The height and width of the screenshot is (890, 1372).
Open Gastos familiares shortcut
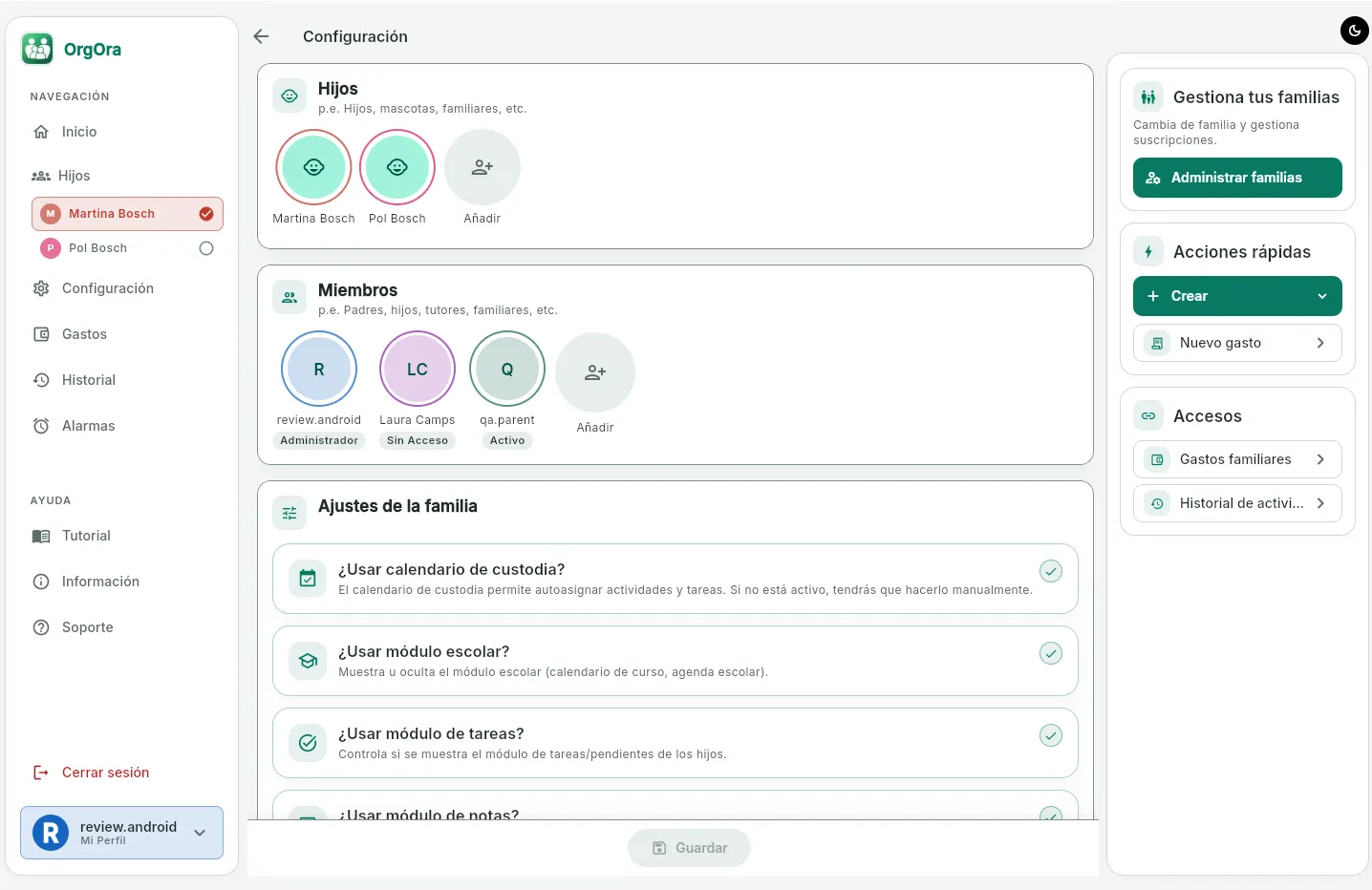tap(1237, 459)
